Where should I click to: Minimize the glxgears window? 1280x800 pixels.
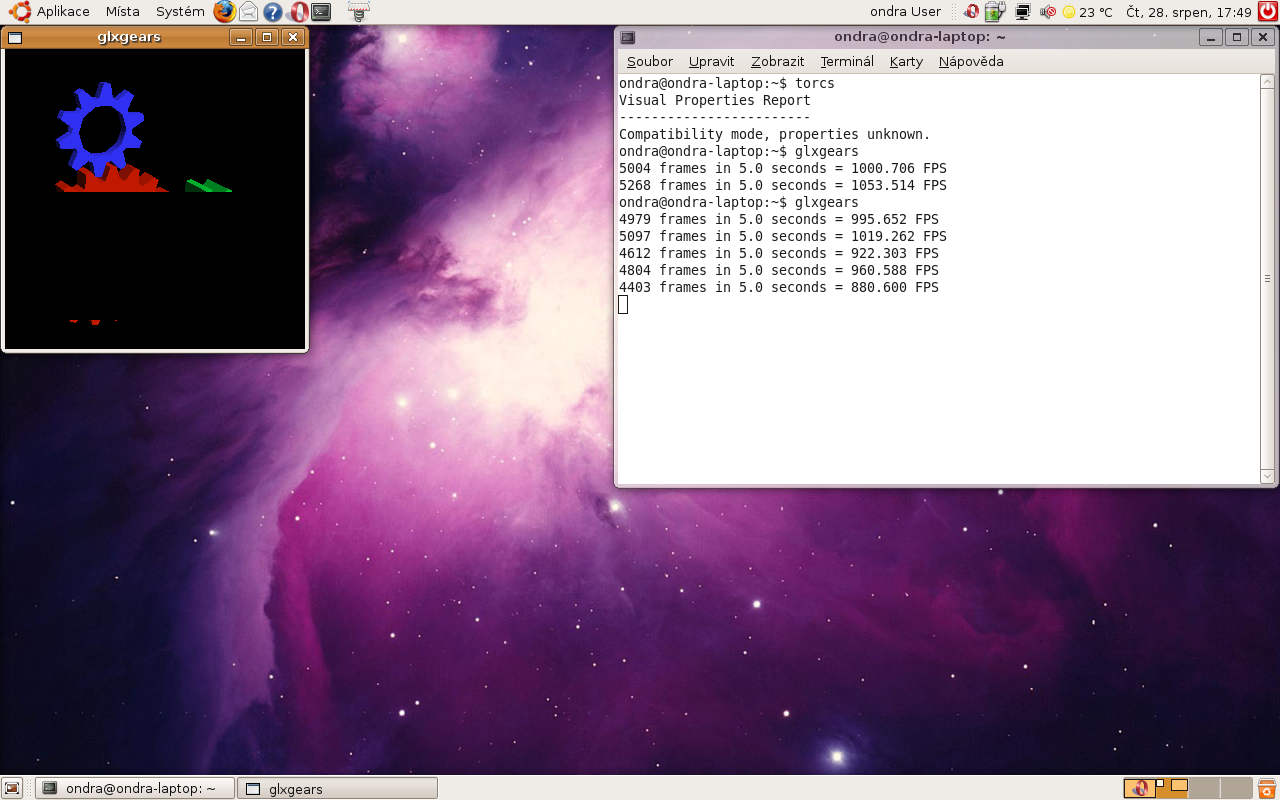tap(241, 37)
